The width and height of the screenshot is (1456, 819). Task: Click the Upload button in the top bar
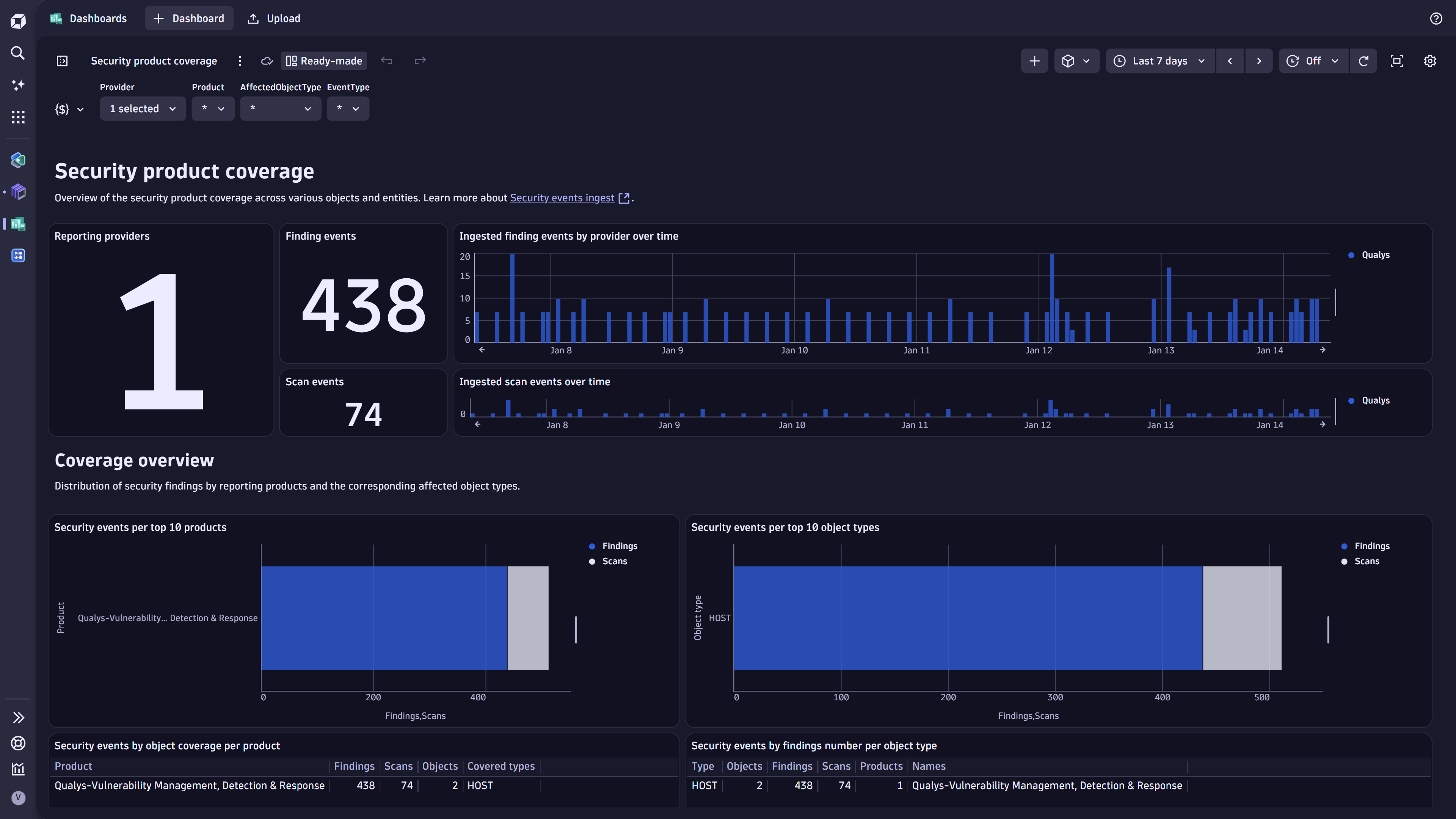pos(273,18)
